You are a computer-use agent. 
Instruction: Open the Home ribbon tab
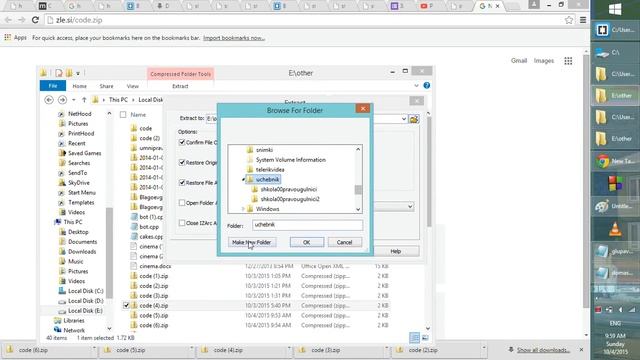pos(79,86)
